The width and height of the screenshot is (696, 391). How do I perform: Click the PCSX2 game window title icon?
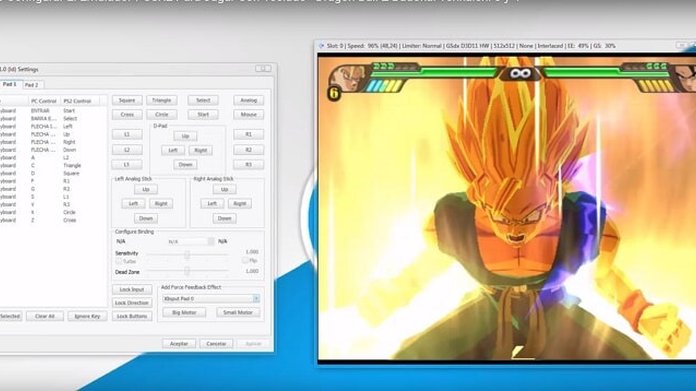(x=322, y=46)
